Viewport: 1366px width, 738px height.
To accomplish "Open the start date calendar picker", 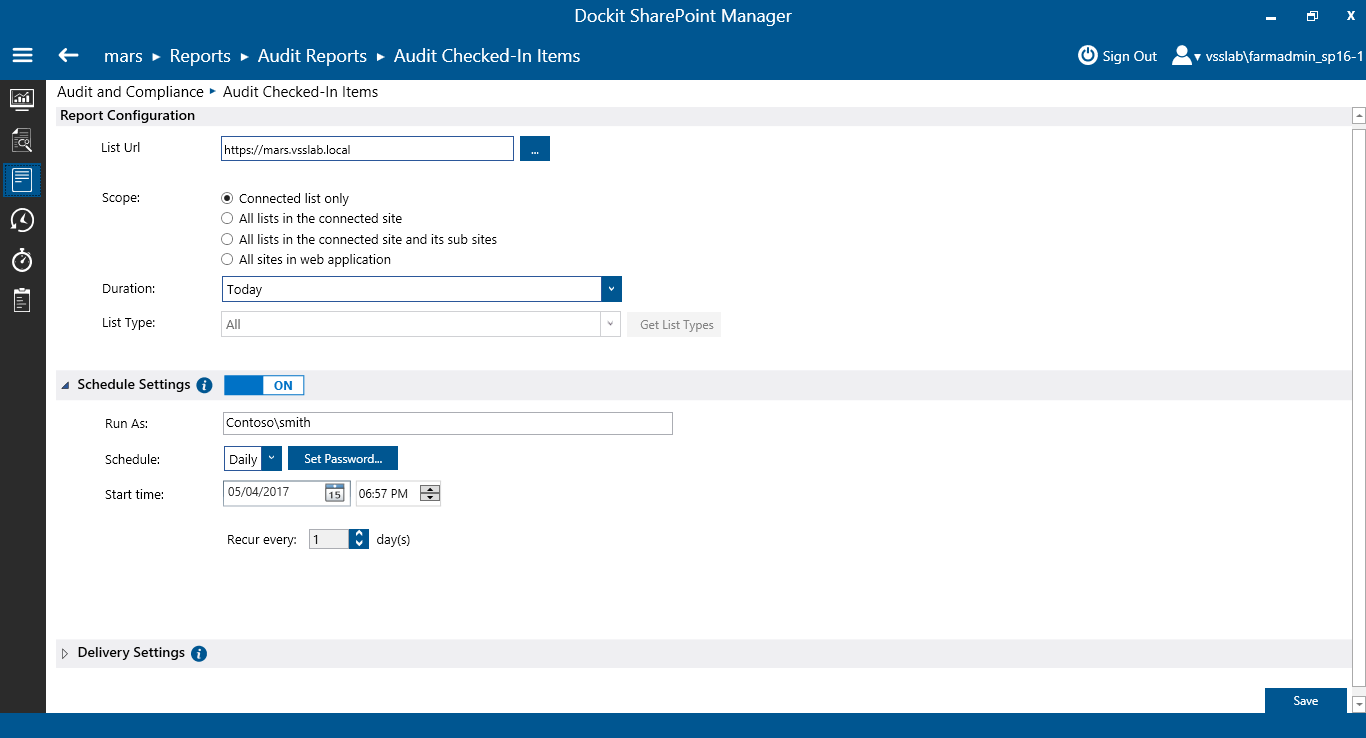I will click(334, 493).
